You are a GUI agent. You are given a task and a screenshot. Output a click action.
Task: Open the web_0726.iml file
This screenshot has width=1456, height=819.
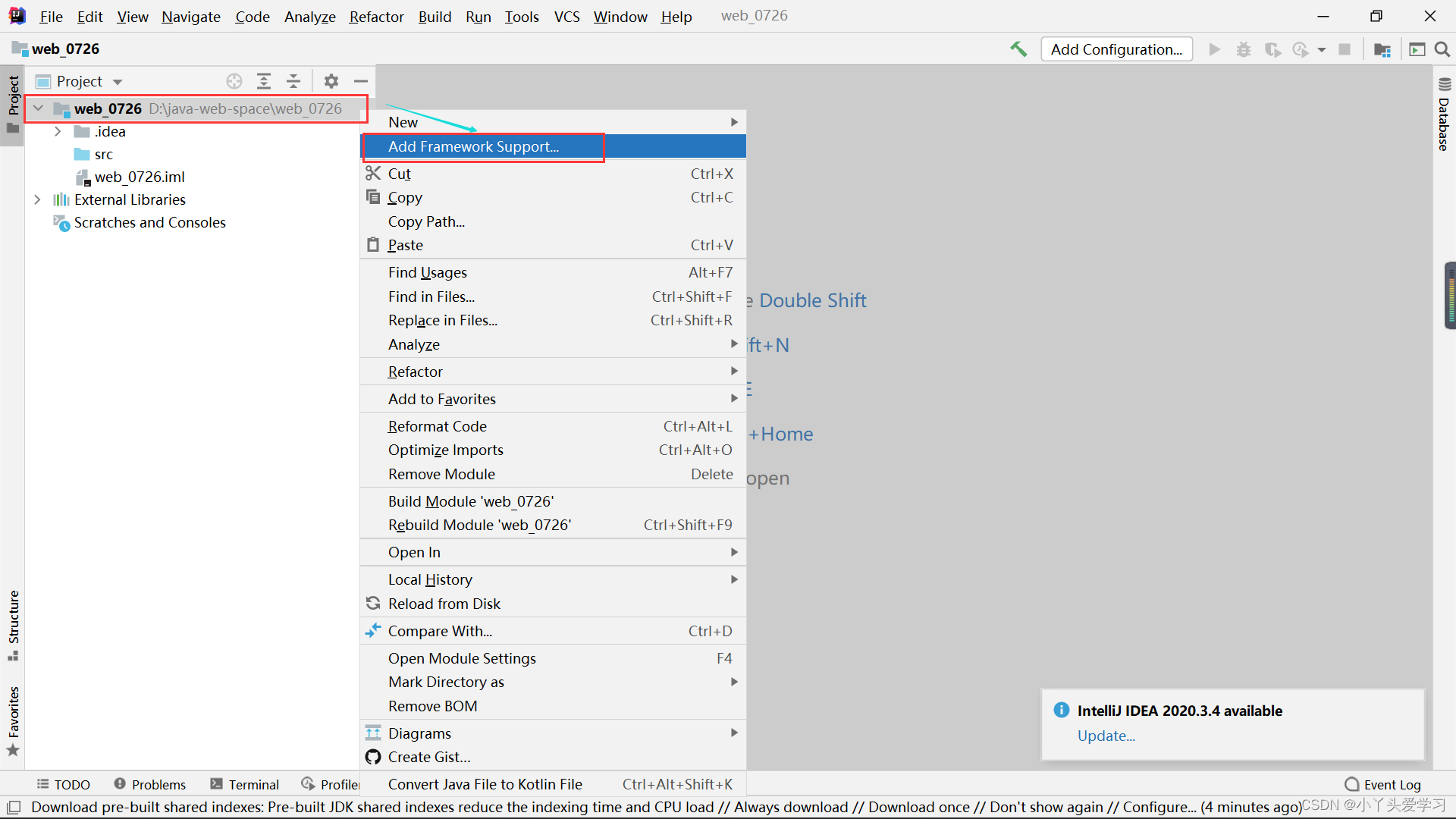pyautogui.click(x=140, y=176)
